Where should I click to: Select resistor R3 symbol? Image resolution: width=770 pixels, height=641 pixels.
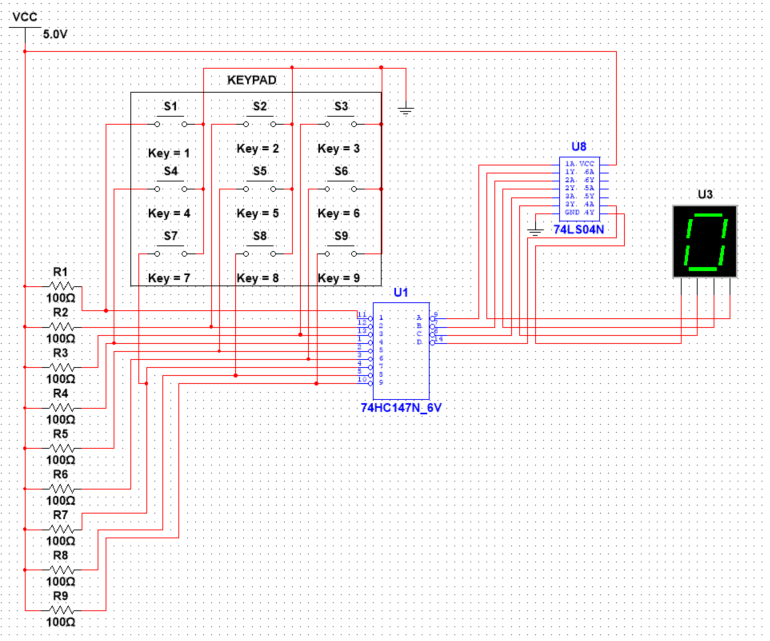[x=61, y=367]
